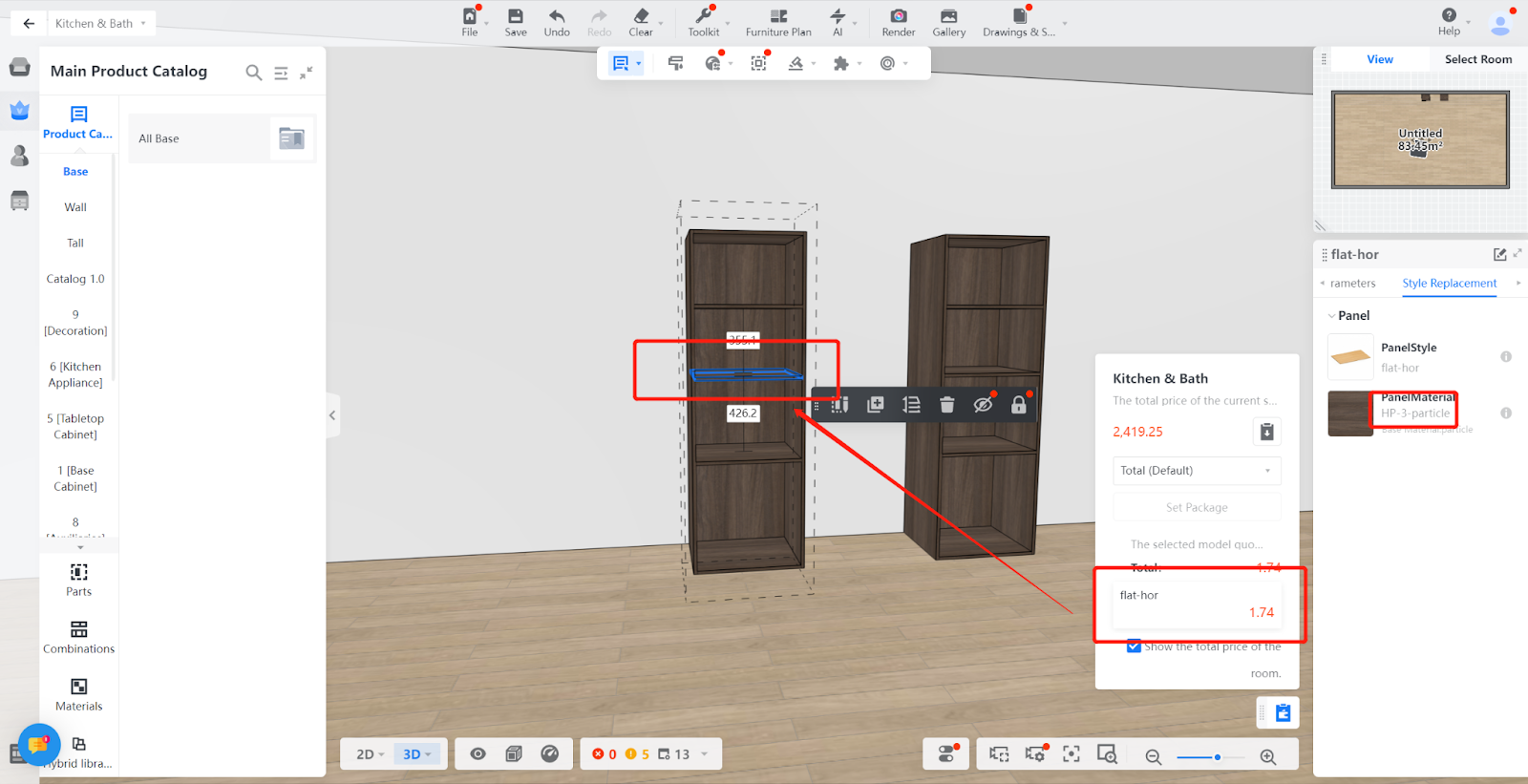This screenshot has width=1528, height=784.
Task: Click the search icon in Main Product Catalog
Action: [x=253, y=73]
